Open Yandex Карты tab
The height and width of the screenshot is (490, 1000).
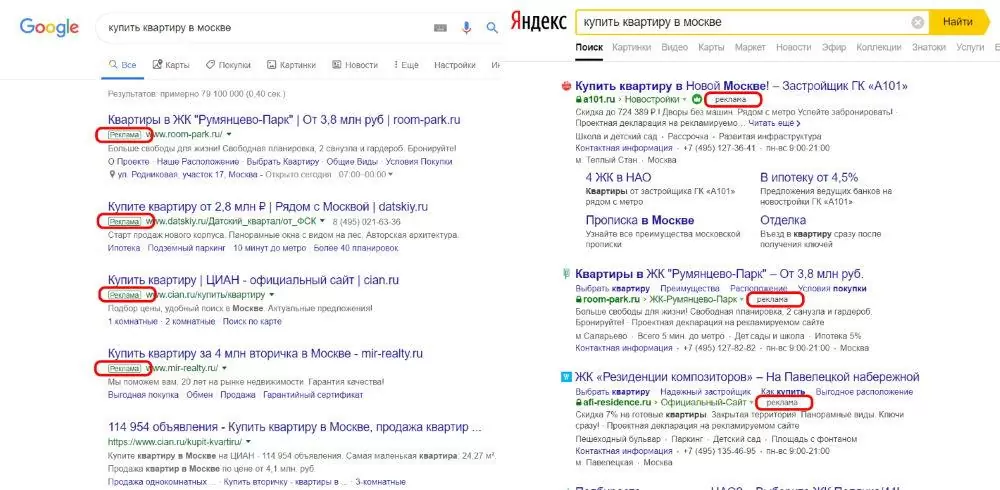click(x=711, y=47)
